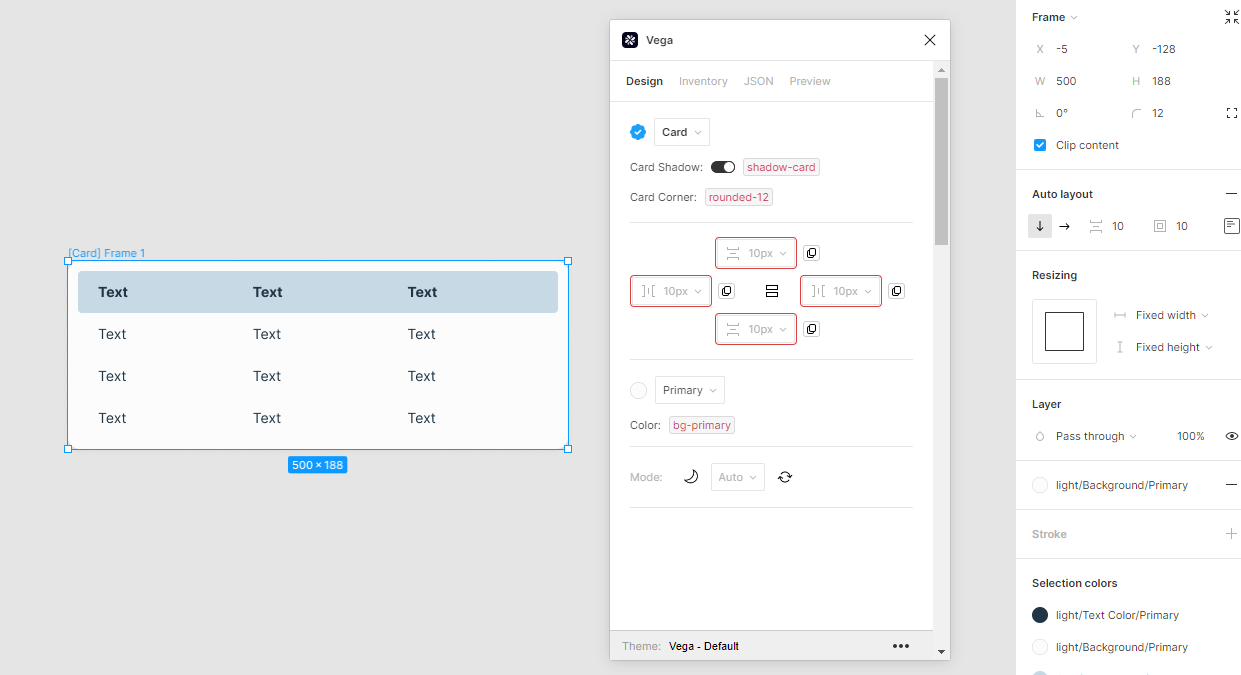Switch to the Design tab in Vega
This screenshot has height=675, width=1241.
click(x=644, y=81)
